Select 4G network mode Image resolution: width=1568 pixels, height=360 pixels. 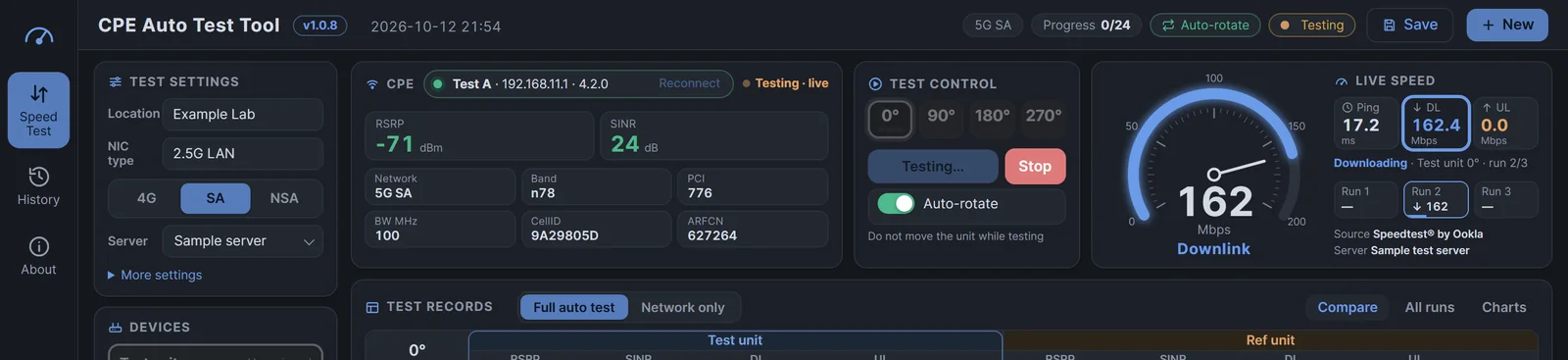[146, 198]
